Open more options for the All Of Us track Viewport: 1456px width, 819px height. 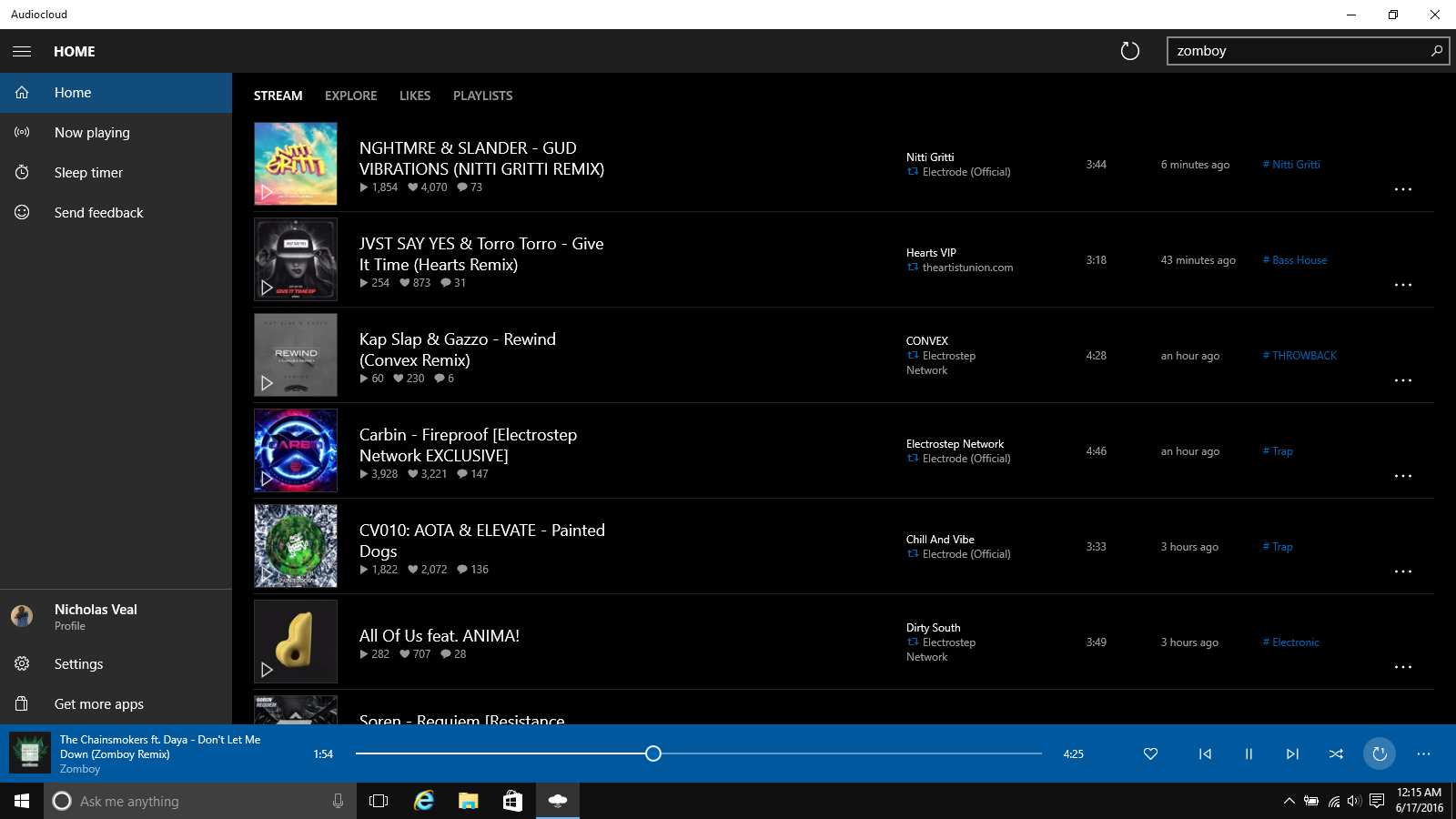[1403, 667]
